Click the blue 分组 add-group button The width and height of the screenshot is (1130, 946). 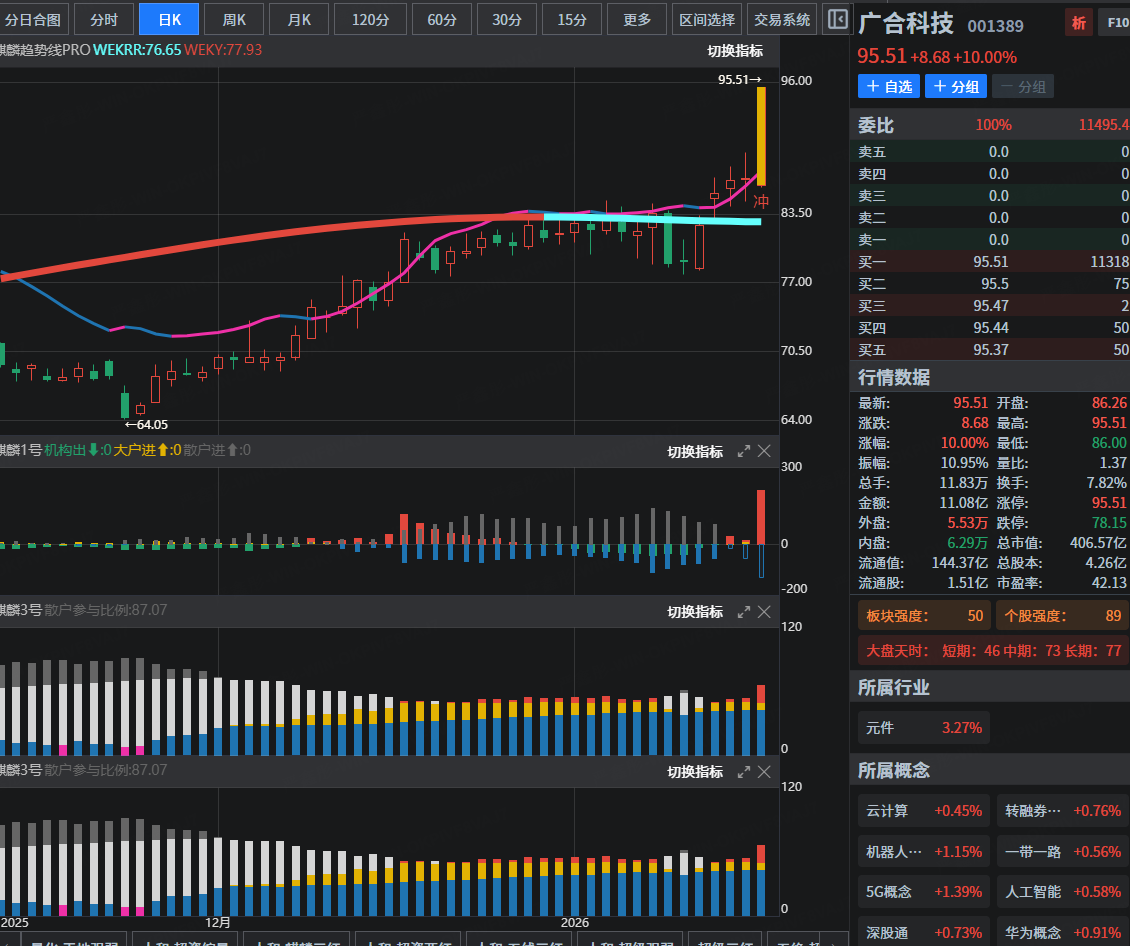point(955,87)
